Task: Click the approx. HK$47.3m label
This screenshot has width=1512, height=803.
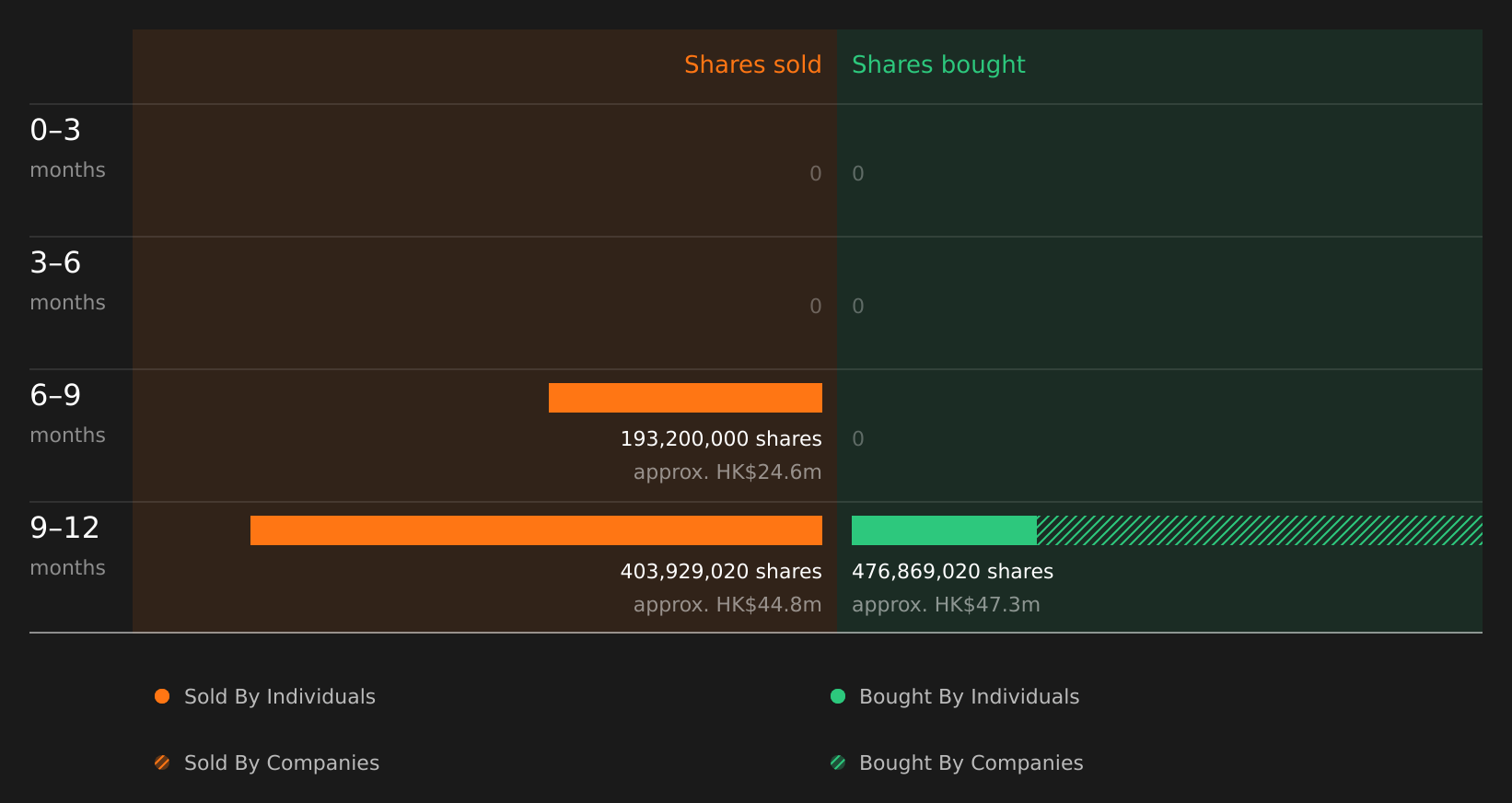Action: (x=946, y=604)
